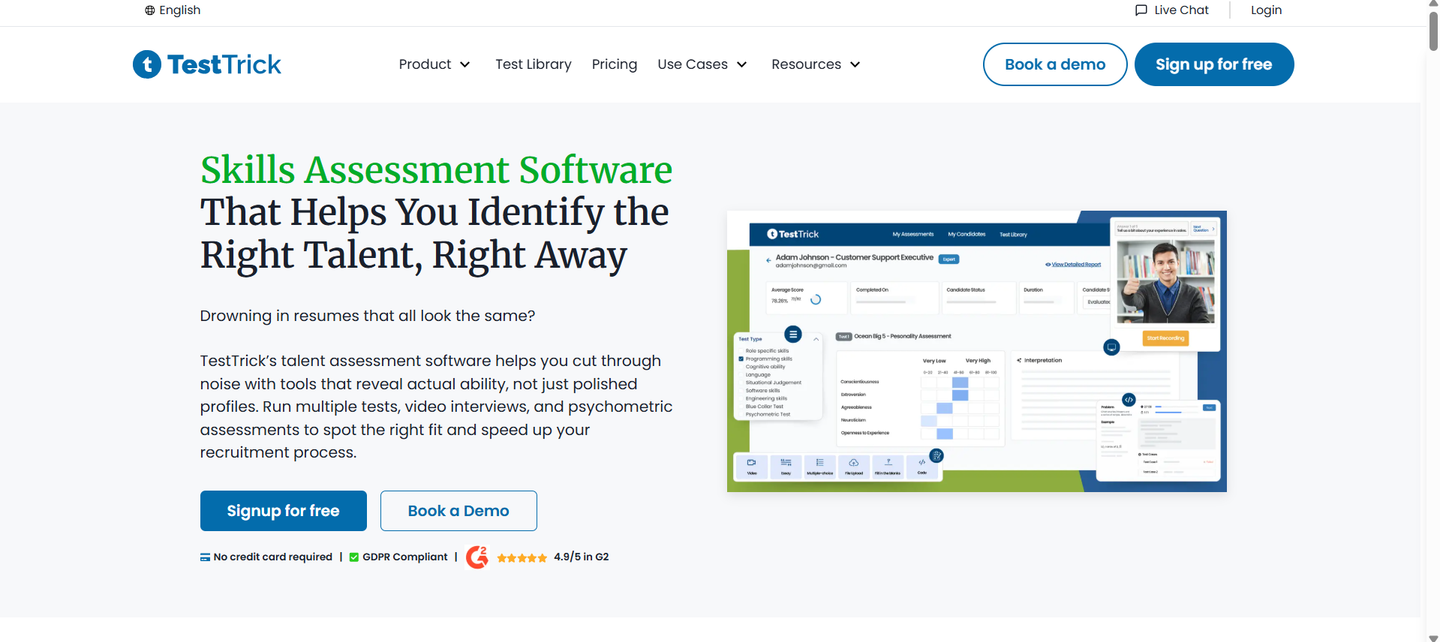Click the five orange rating stars
The width and height of the screenshot is (1440, 642).
[x=522, y=557]
